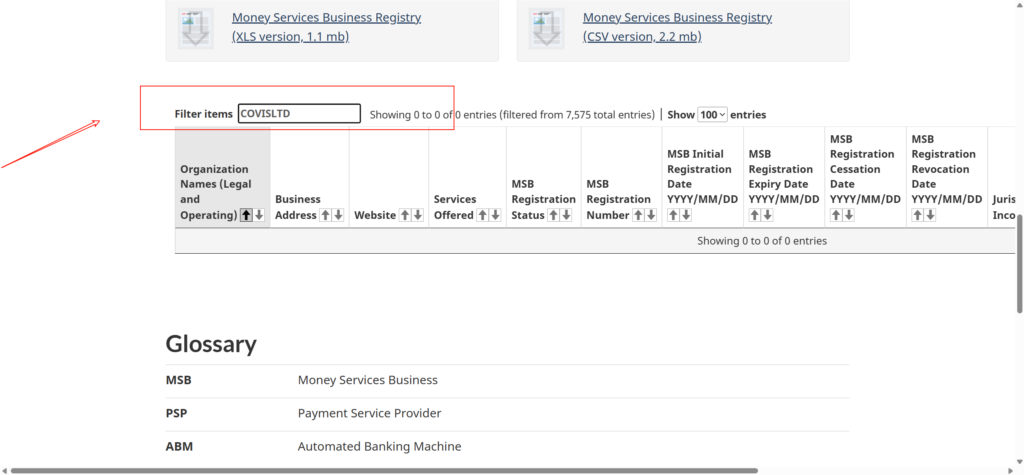This screenshot has height=475, width=1024.
Task: Click Website column descending sort arrow
Action: coord(417,215)
